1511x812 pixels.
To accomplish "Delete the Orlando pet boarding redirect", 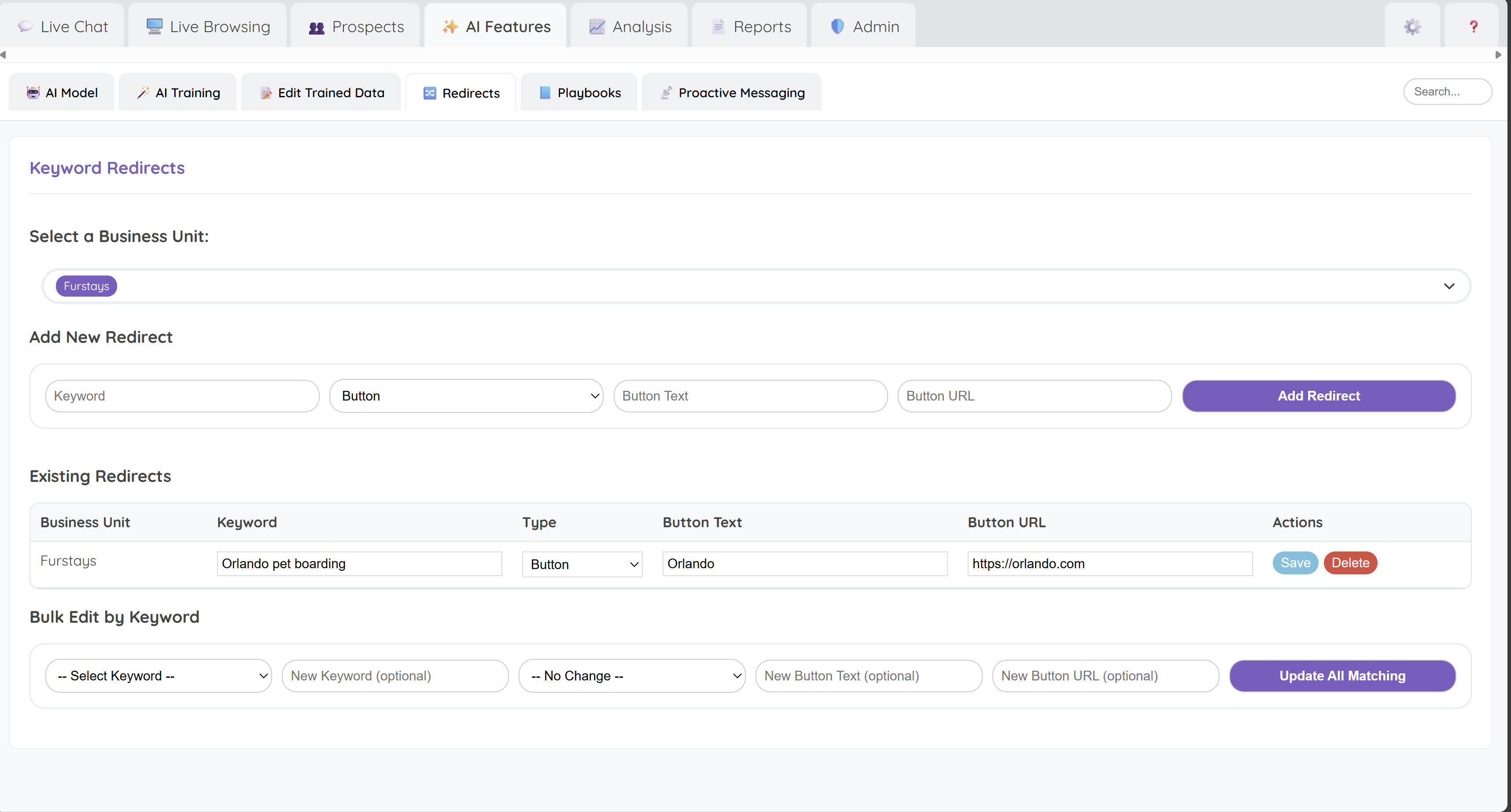I will click(1350, 562).
